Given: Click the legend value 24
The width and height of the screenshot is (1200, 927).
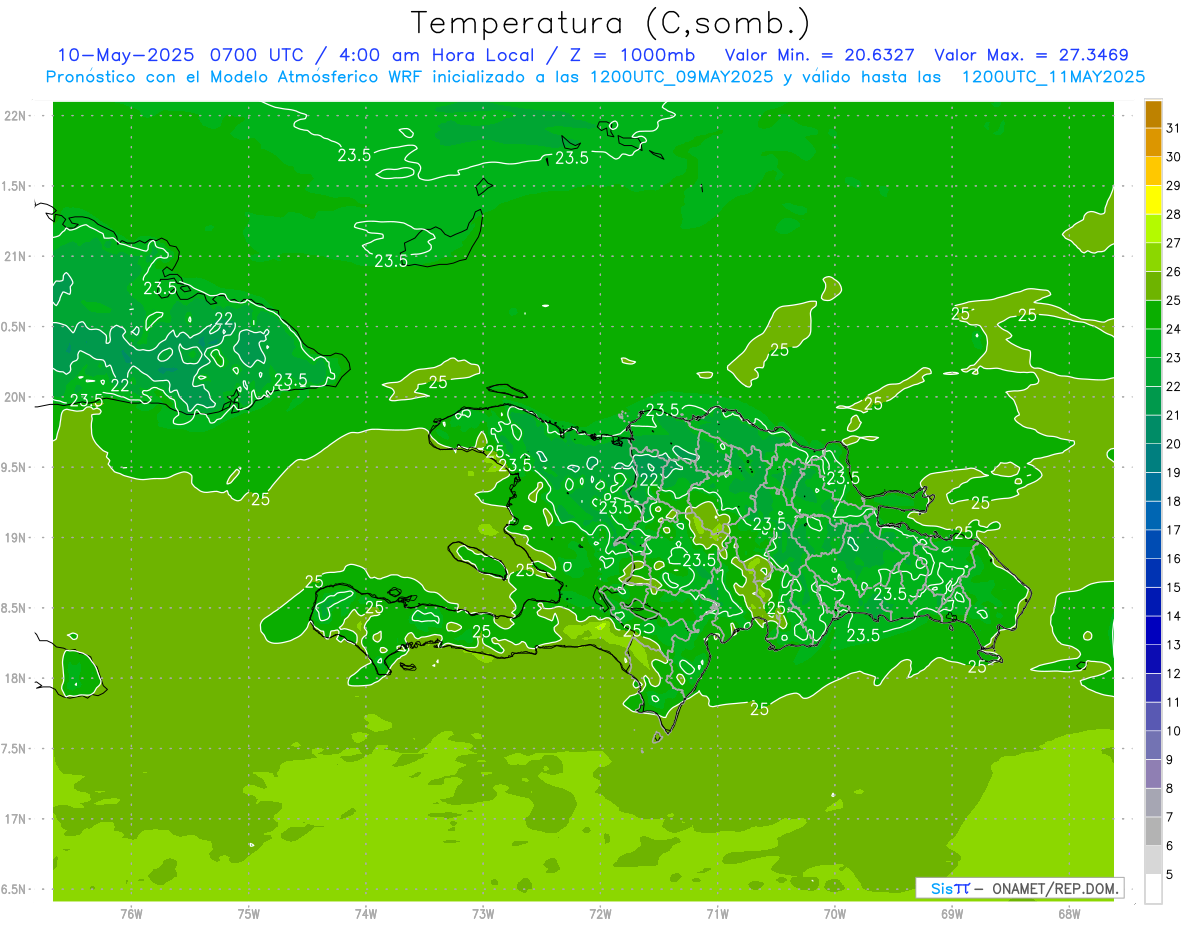Looking at the screenshot, I should pyautogui.click(x=1173, y=329).
